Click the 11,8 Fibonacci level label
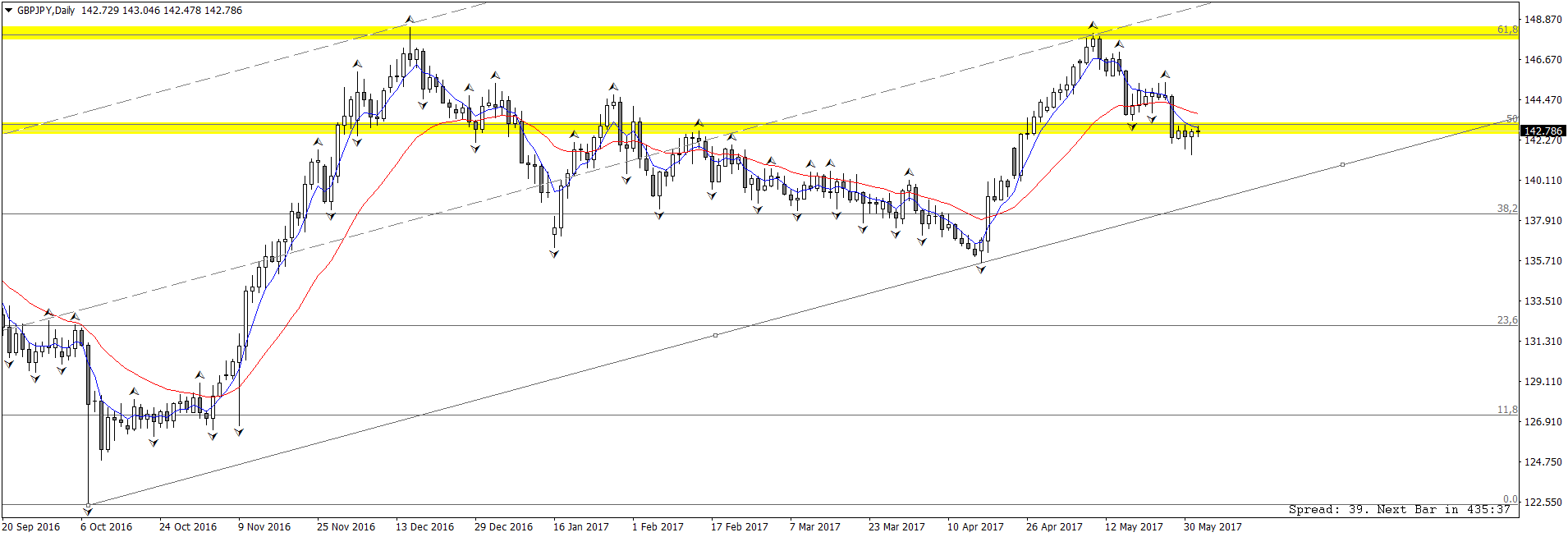1568x537 pixels. point(1507,410)
